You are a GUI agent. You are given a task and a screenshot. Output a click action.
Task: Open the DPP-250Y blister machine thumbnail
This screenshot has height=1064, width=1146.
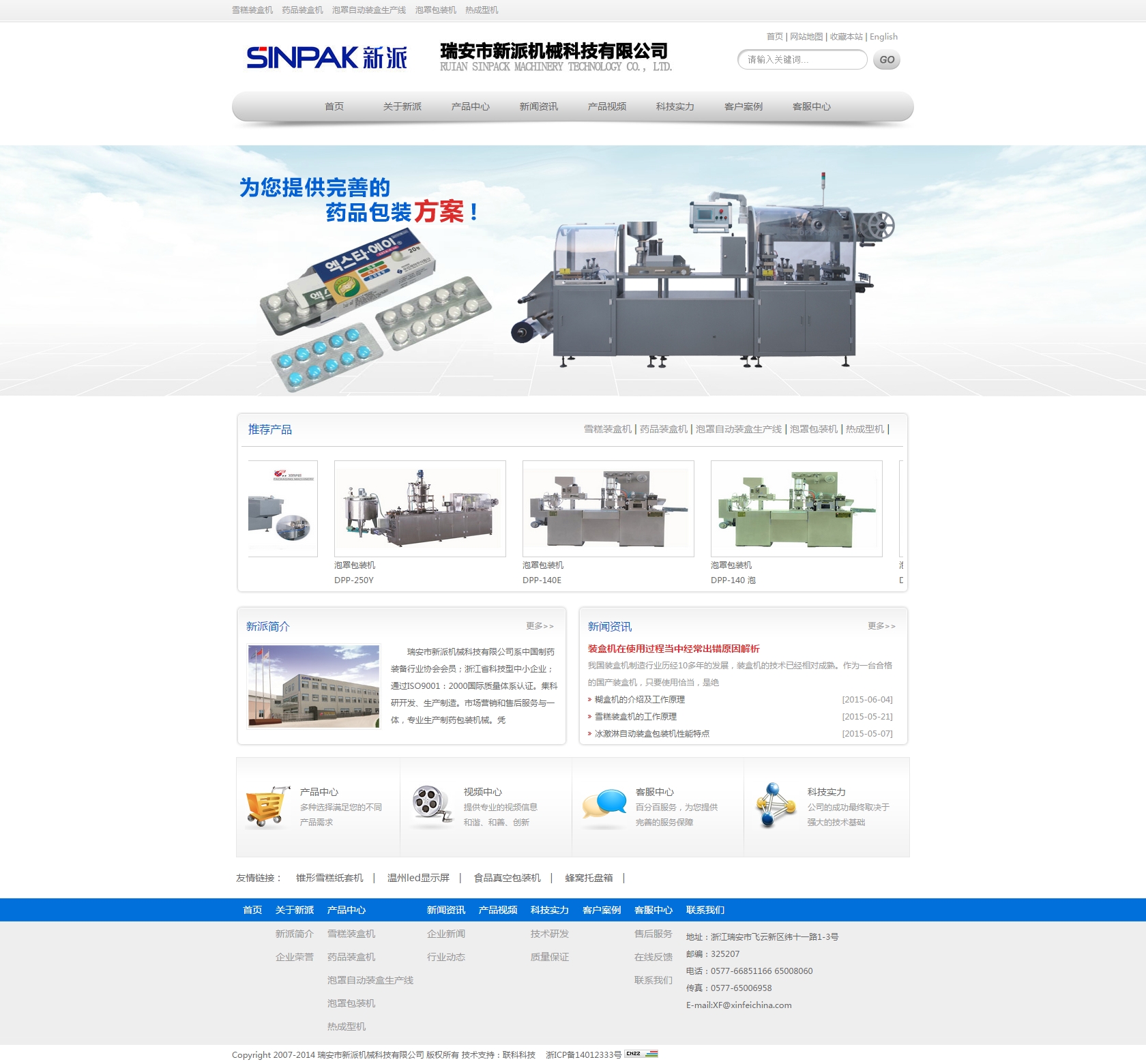[x=420, y=509]
